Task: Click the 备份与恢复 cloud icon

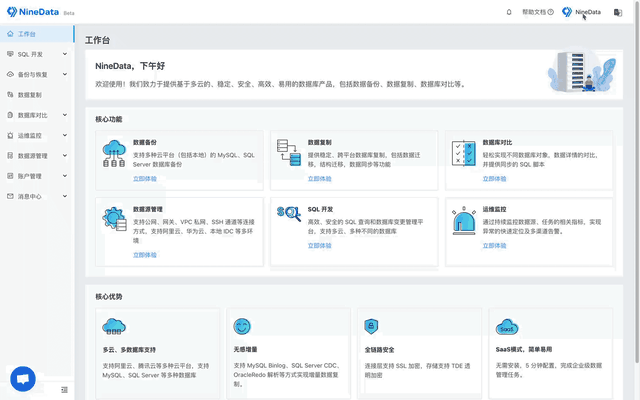Action: [10, 74]
